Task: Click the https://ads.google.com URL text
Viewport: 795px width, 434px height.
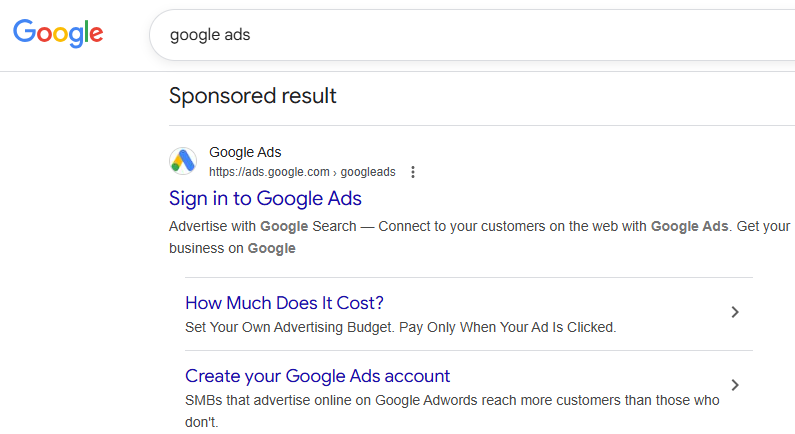Action: pos(269,172)
